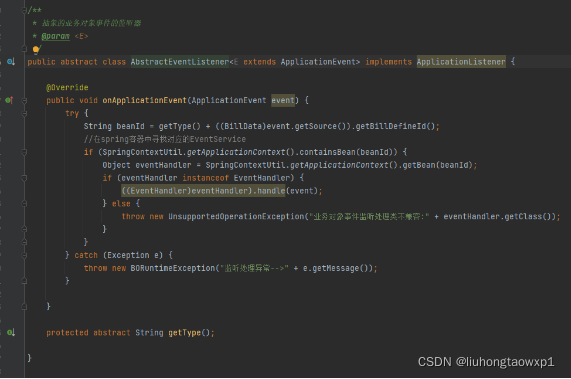Click the catch keyword
The image size is (571, 379).
86,255
